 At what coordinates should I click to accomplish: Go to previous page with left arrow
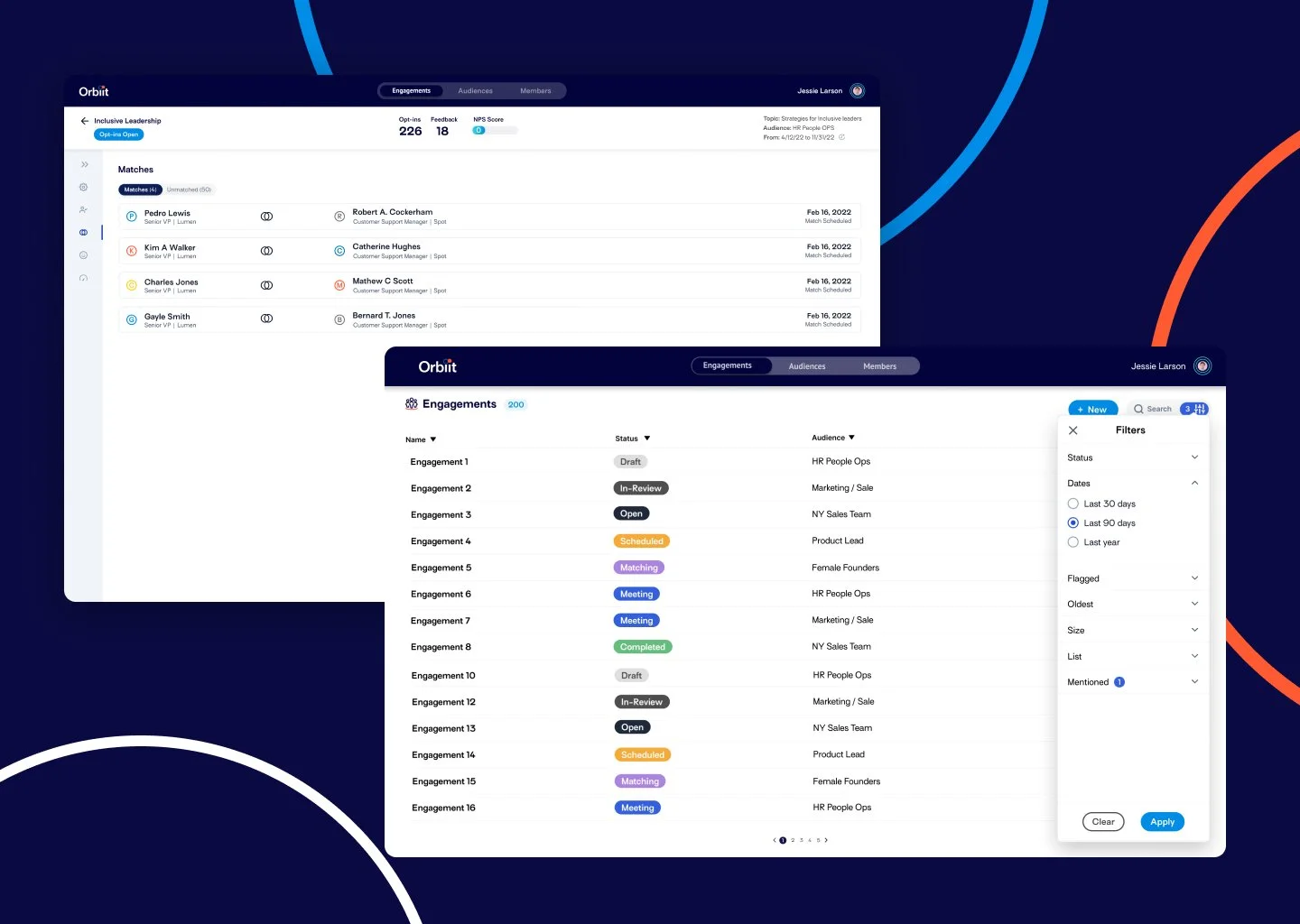point(774,840)
